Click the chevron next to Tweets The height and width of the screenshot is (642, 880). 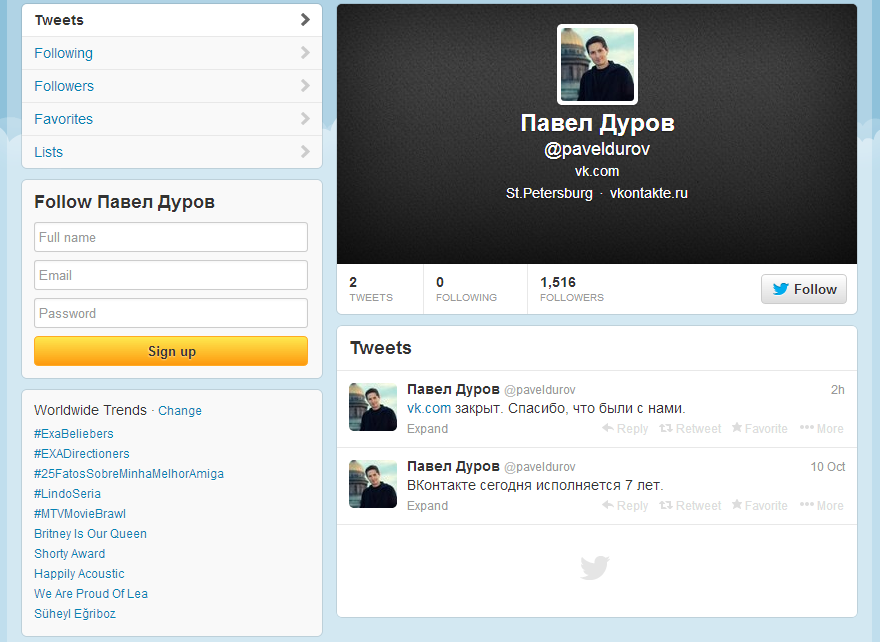tap(305, 20)
